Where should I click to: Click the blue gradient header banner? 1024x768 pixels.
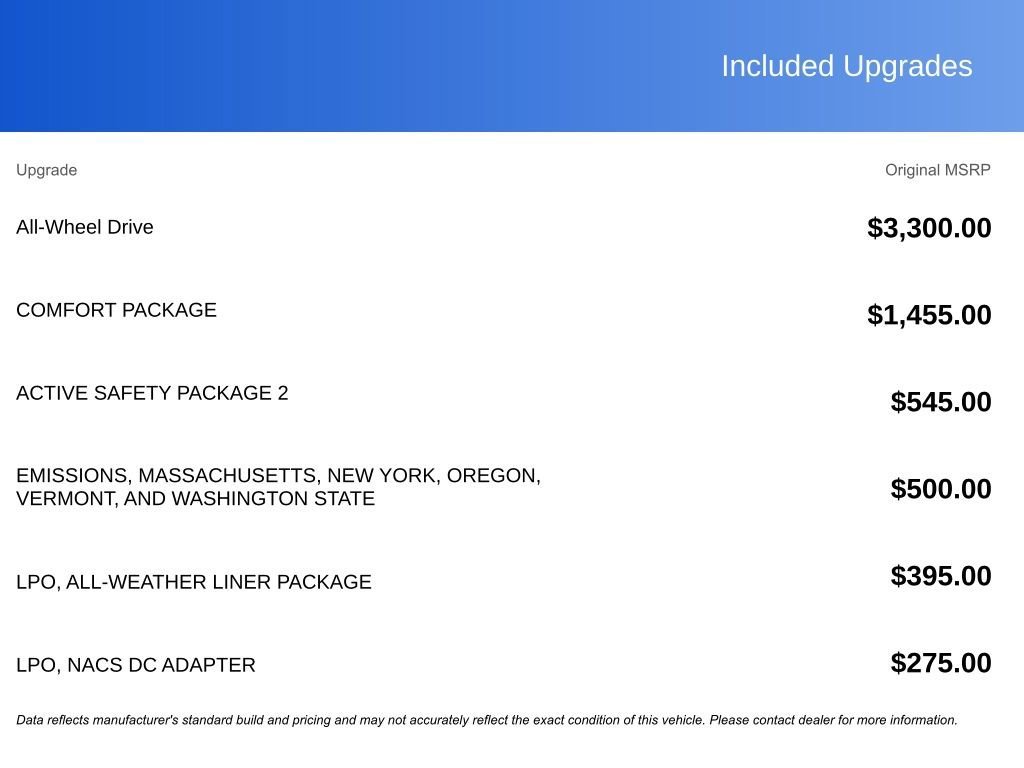click(512, 65)
